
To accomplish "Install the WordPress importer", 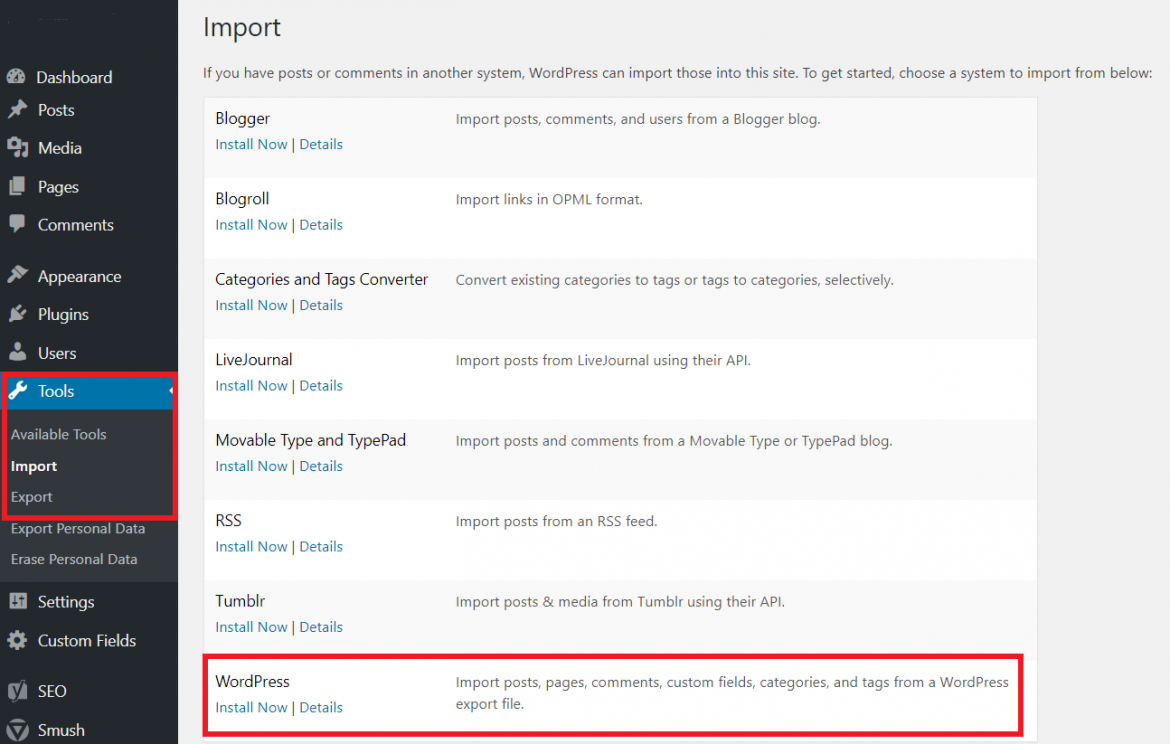I will (x=251, y=707).
